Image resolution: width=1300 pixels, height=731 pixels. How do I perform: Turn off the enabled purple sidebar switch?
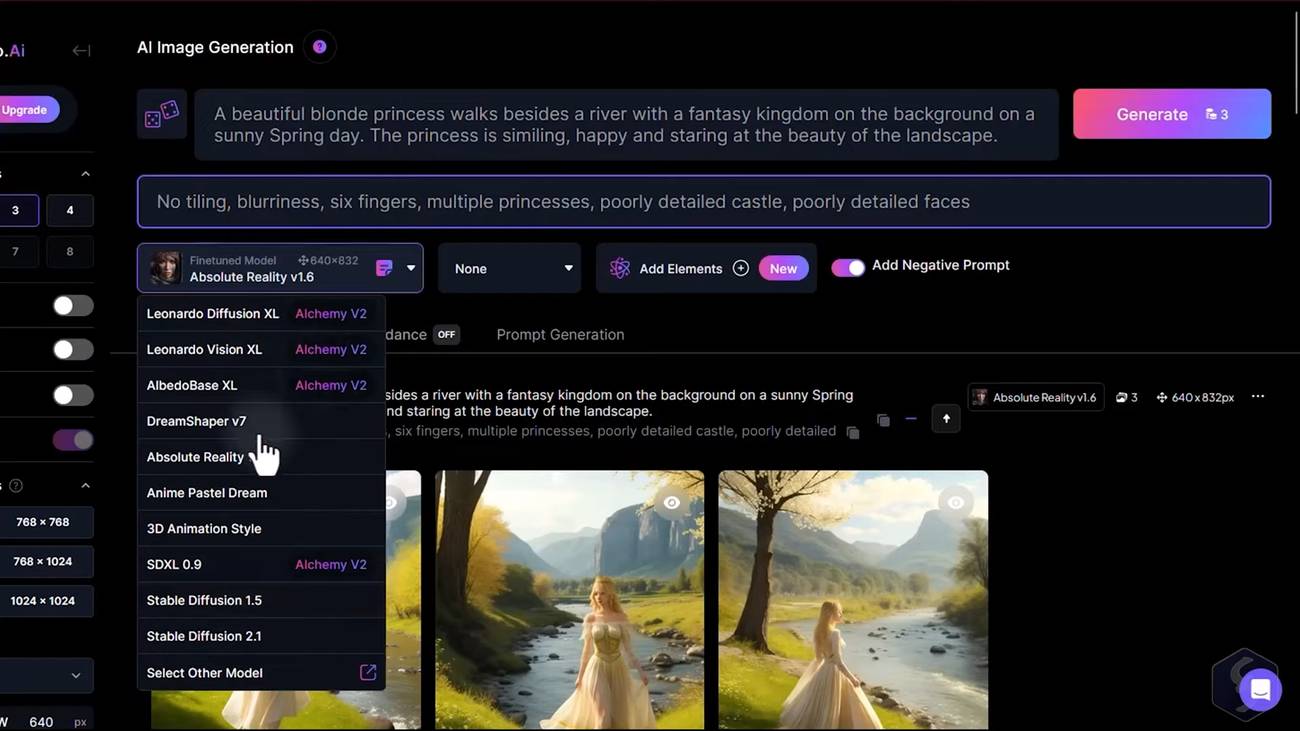[x=73, y=440]
